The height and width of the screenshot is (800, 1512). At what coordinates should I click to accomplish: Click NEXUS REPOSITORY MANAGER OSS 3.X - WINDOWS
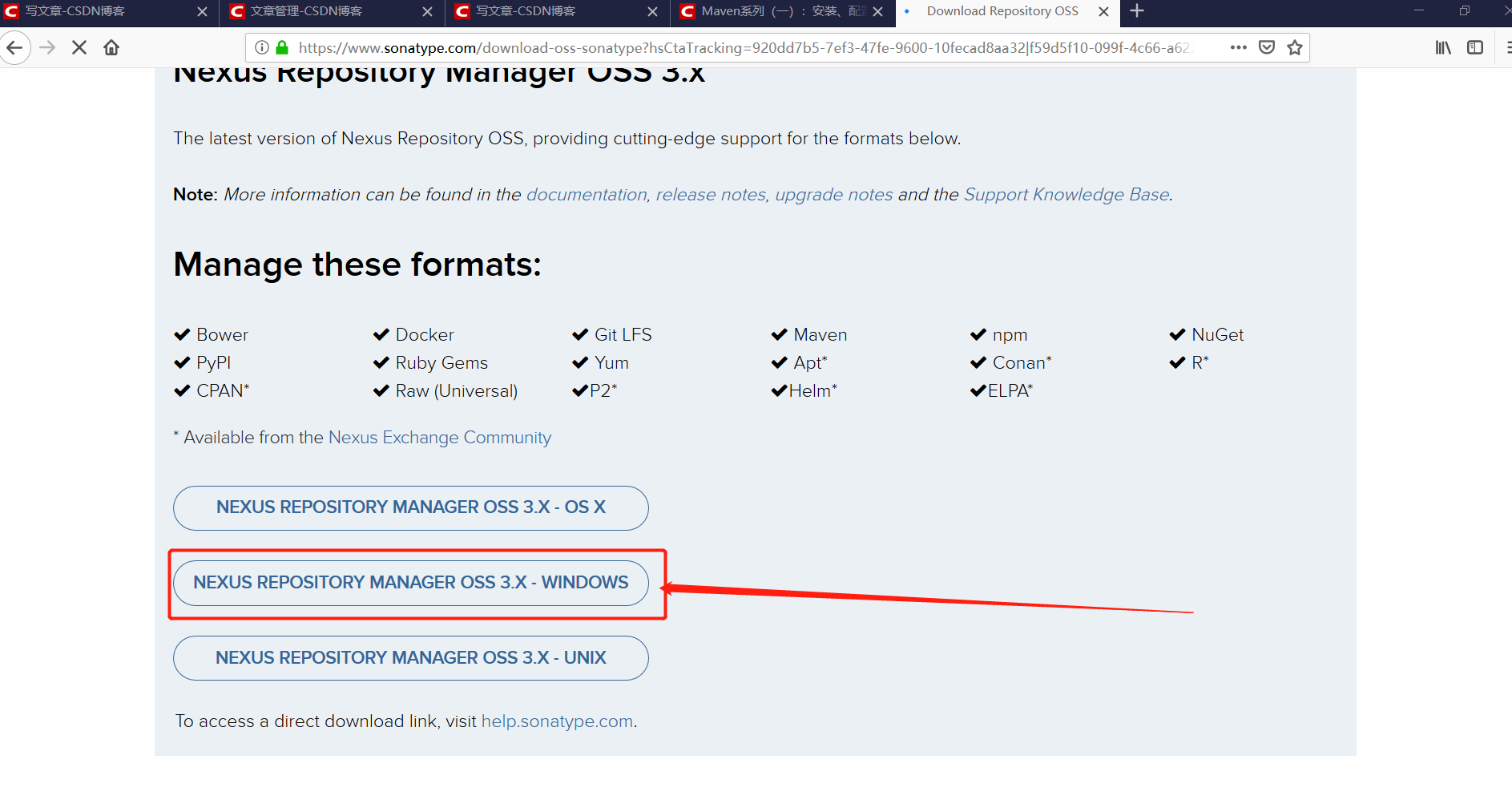click(x=410, y=583)
